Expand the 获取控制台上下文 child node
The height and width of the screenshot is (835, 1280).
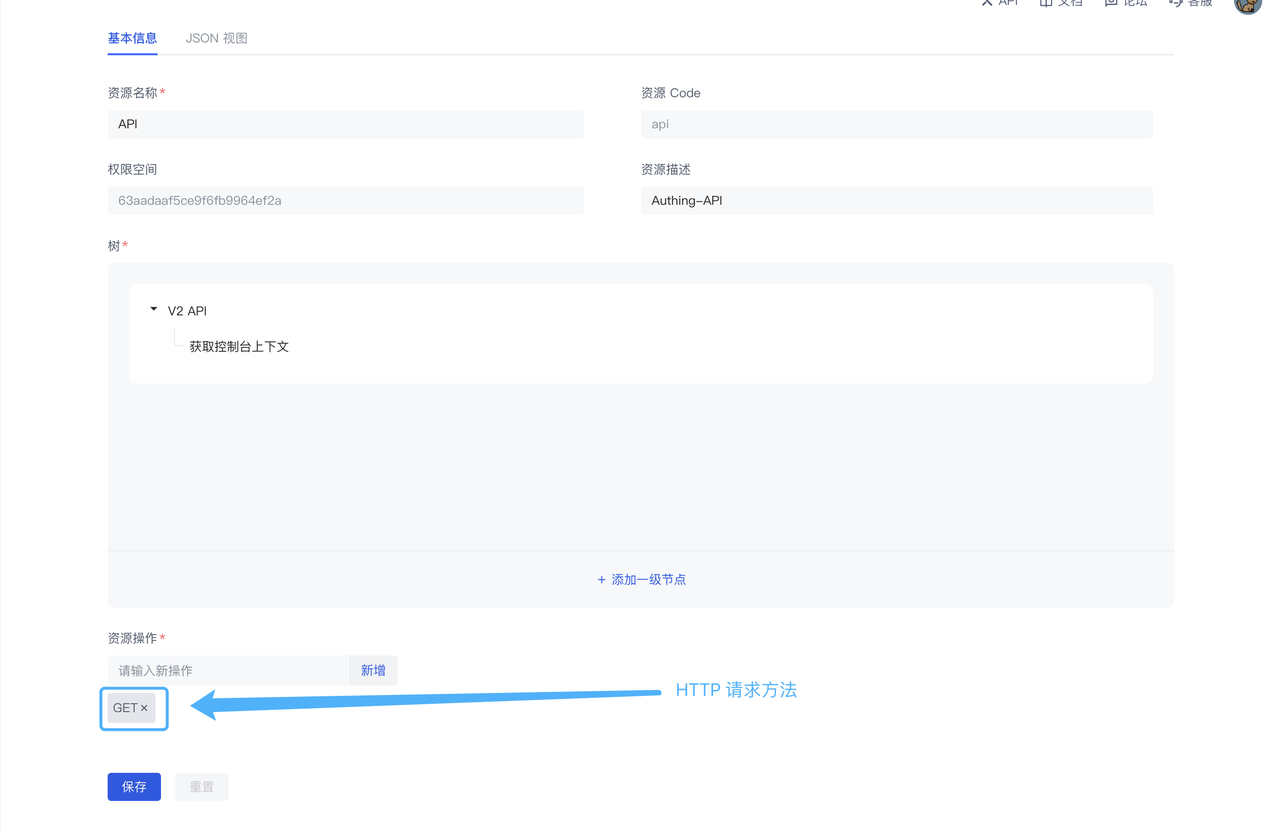coord(237,346)
